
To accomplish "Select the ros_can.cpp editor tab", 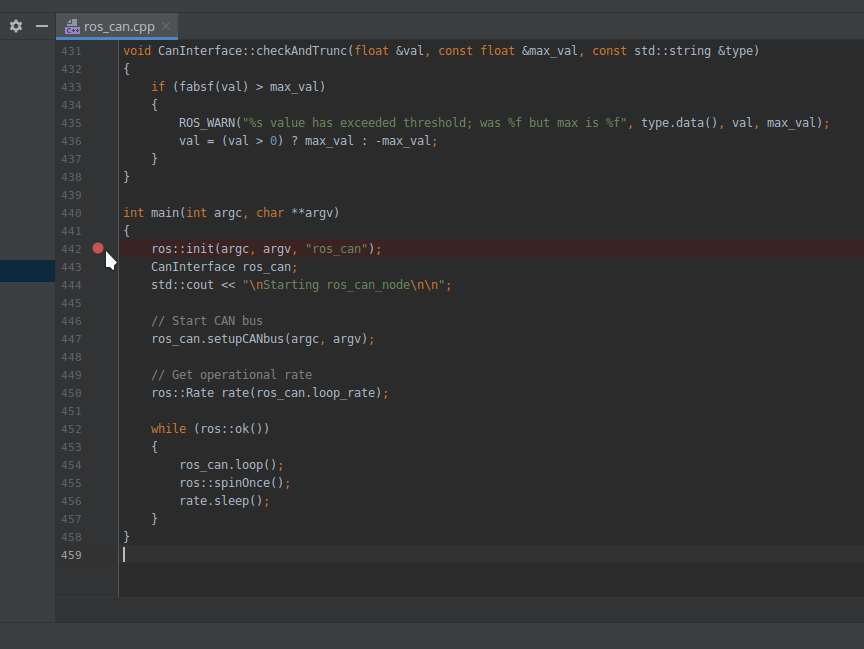I will [117, 26].
